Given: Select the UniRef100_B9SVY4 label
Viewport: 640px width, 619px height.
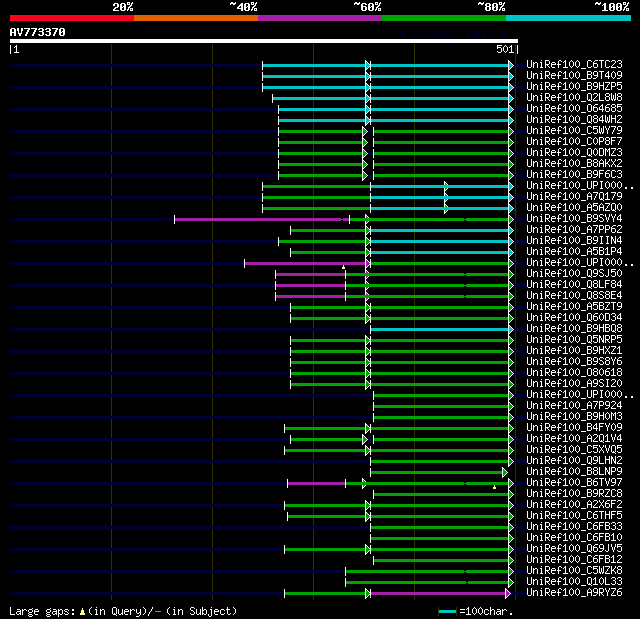Looking at the screenshot, I should pos(574,219).
